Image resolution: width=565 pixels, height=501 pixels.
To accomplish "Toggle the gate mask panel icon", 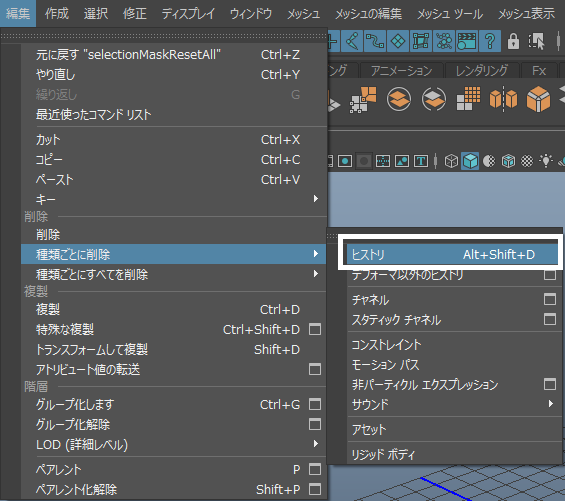I will tap(364, 161).
